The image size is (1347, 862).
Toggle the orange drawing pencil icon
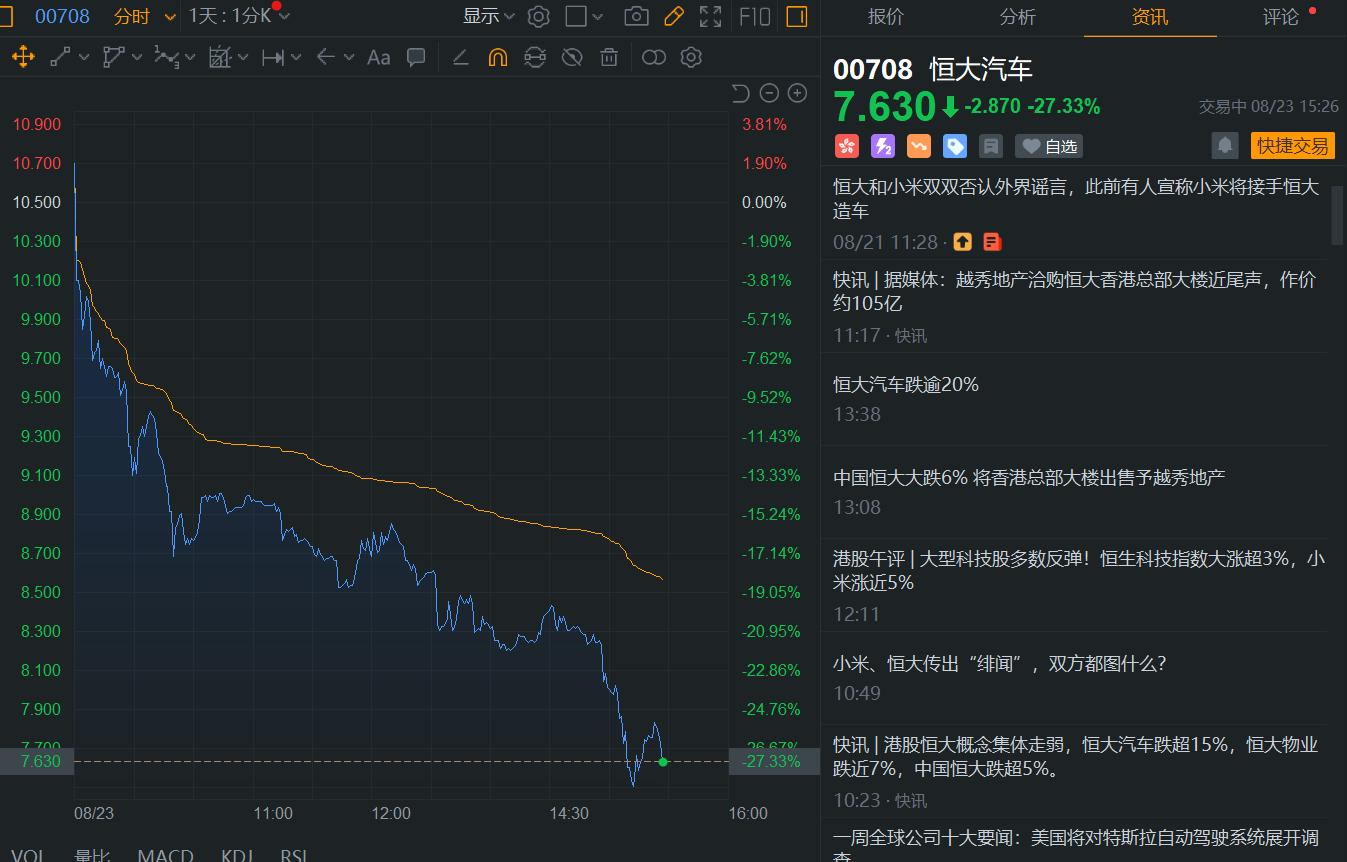673,16
